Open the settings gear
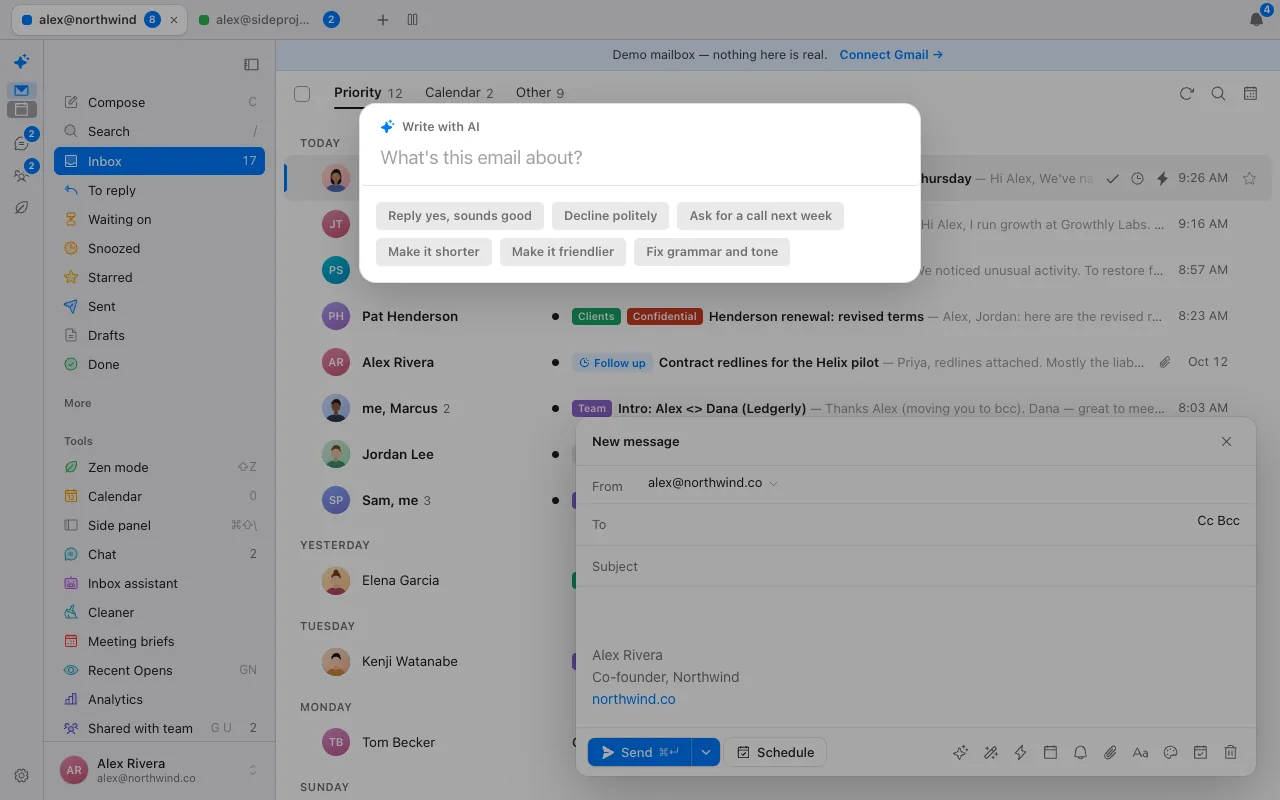 21,775
